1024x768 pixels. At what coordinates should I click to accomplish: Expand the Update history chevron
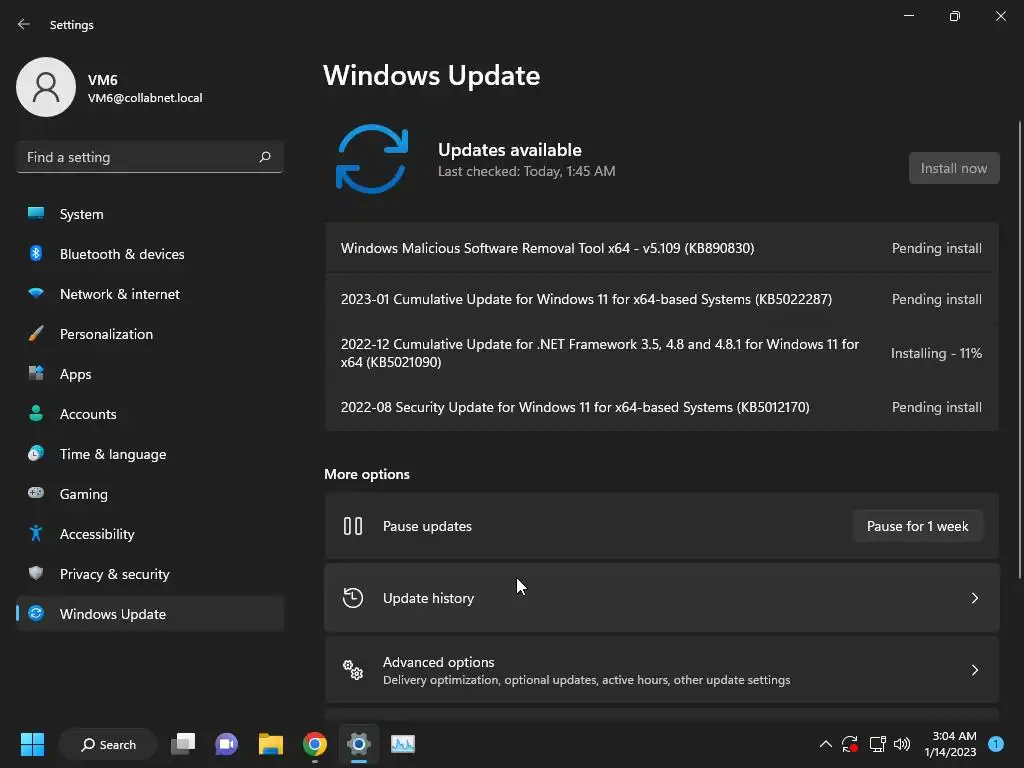click(x=974, y=598)
